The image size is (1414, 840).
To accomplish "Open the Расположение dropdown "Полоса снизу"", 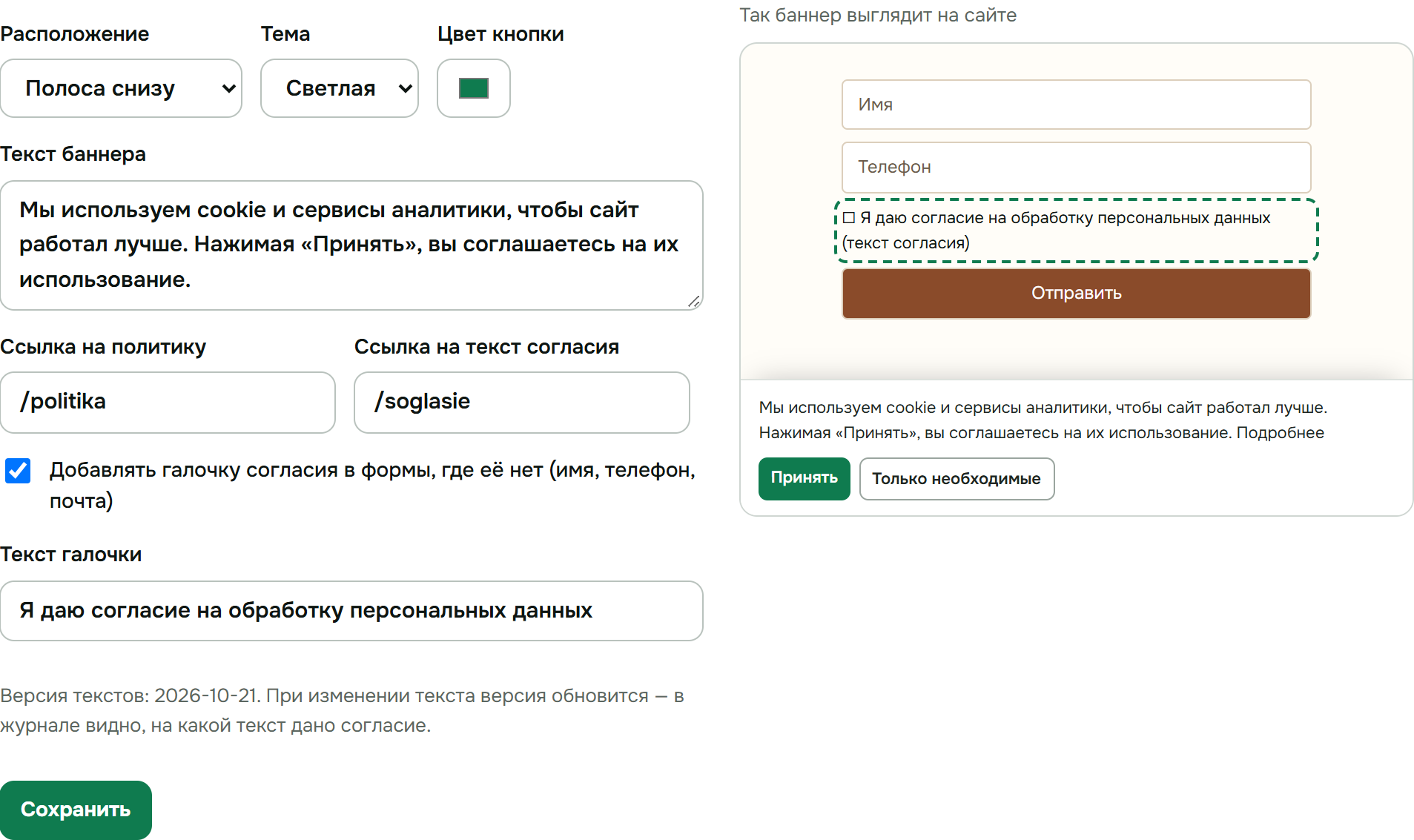I will tap(121, 88).
